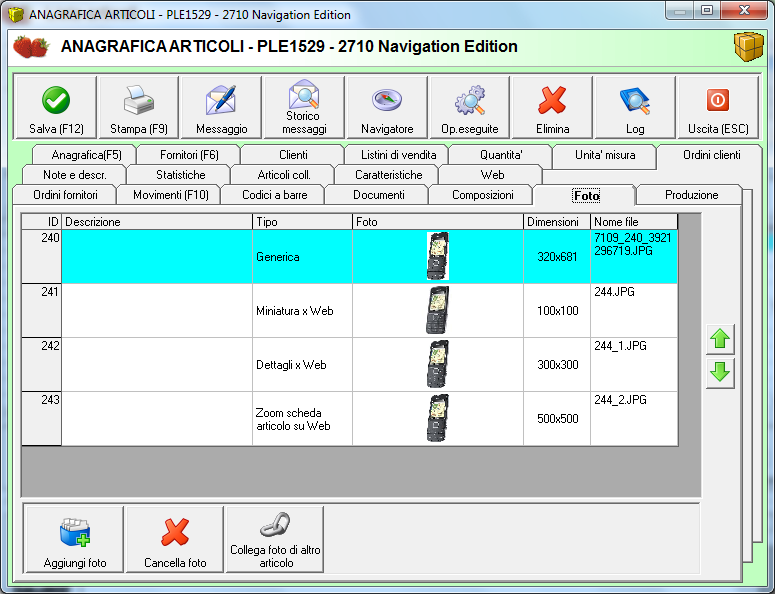This screenshot has width=775, height=594.
Task: Open Note e descr. tab
Action: [x=75, y=175]
